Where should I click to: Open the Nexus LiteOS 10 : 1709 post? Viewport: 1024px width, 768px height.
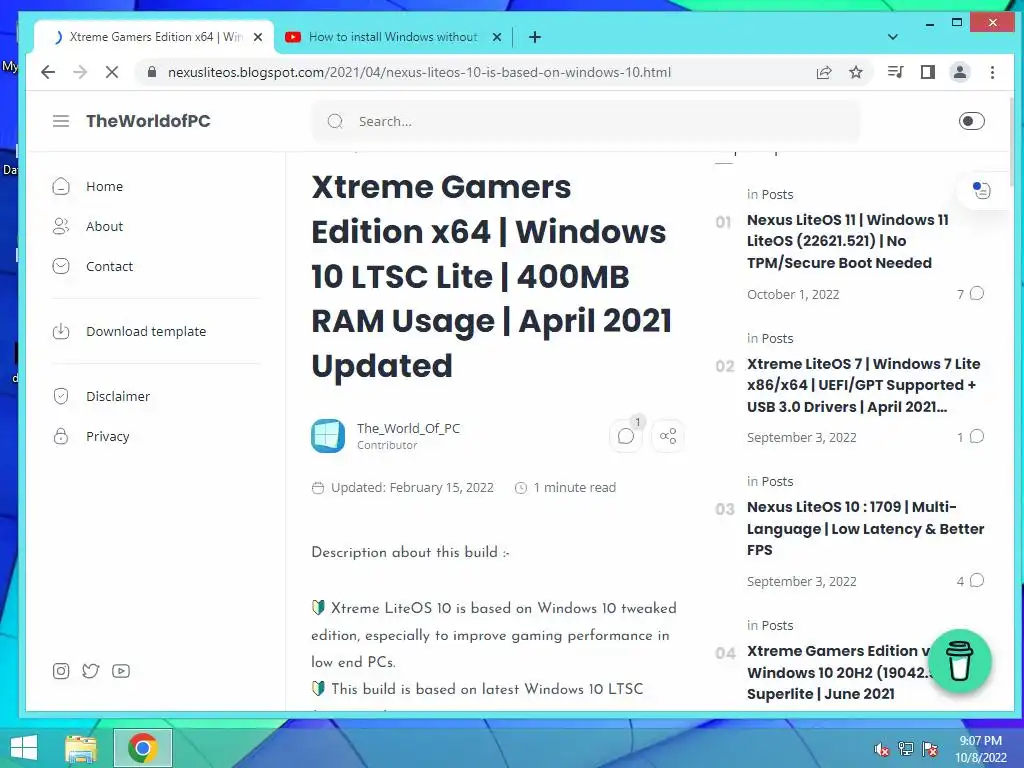(865, 528)
